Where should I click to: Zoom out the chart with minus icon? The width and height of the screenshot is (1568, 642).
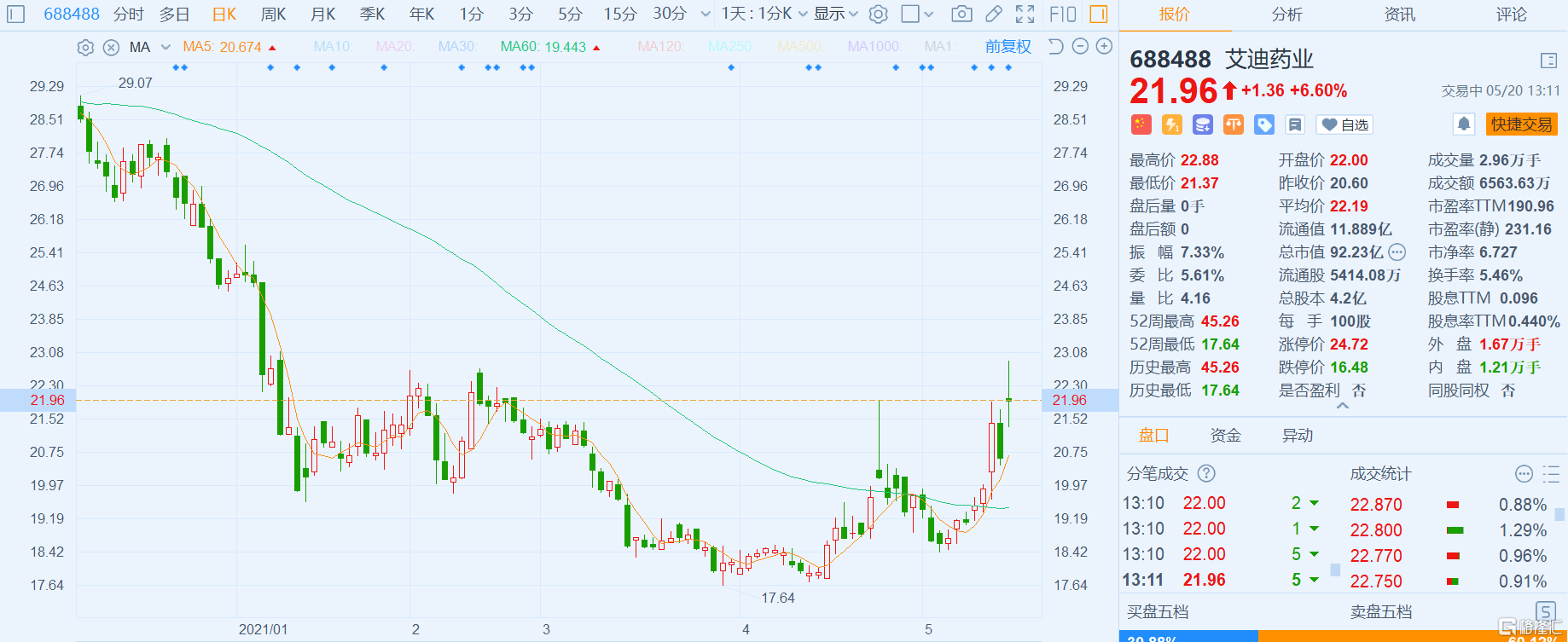[x=1080, y=46]
